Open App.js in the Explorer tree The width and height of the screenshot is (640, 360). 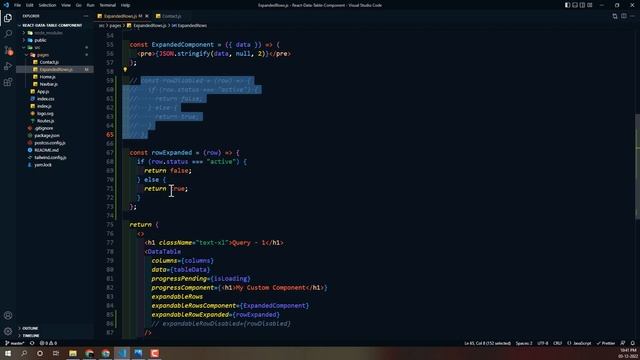[x=43, y=92]
